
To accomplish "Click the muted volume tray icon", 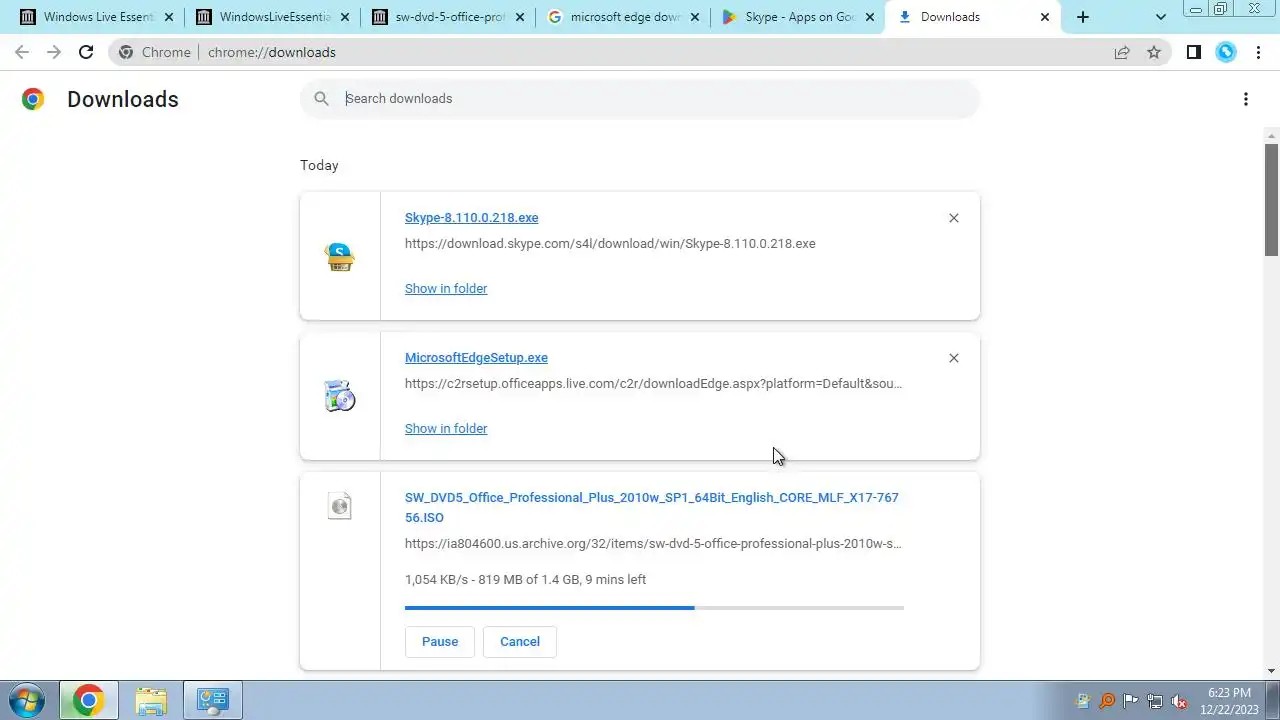I will click(1179, 701).
